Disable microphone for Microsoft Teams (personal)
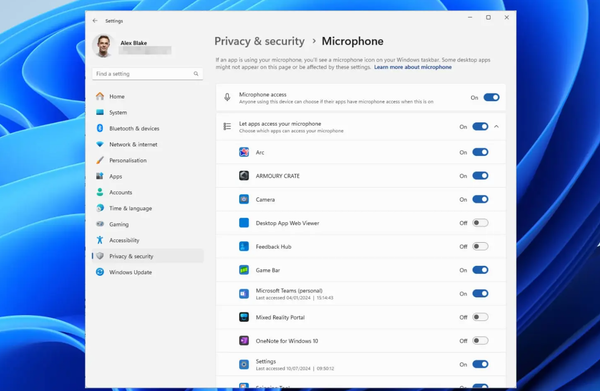 coord(480,293)
